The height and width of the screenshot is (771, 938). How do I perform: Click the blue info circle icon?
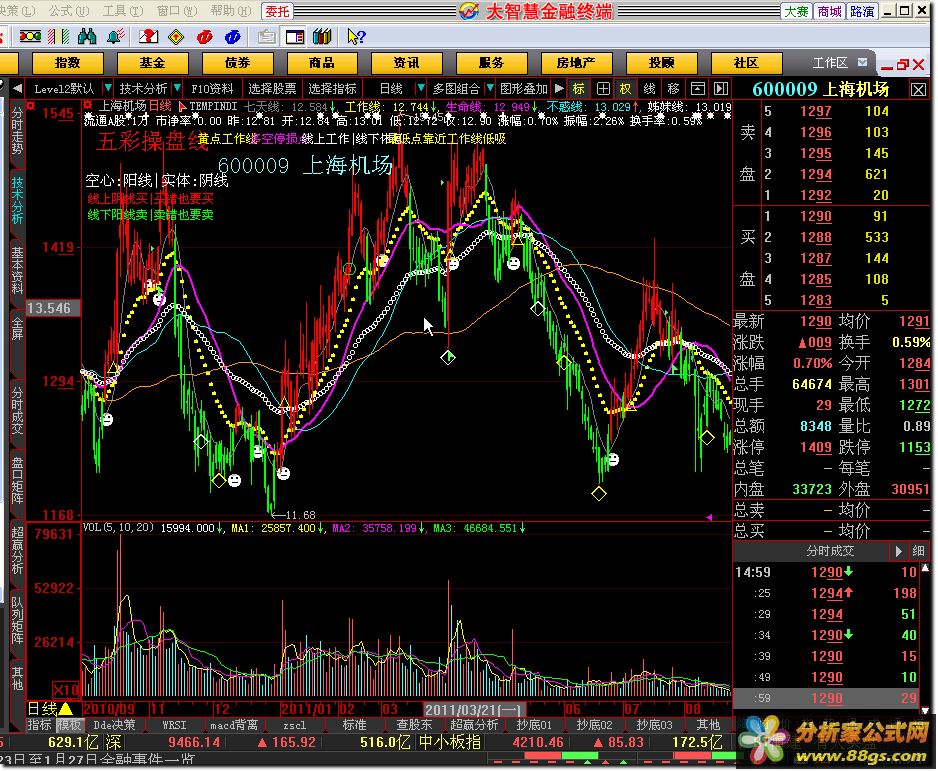233,37
